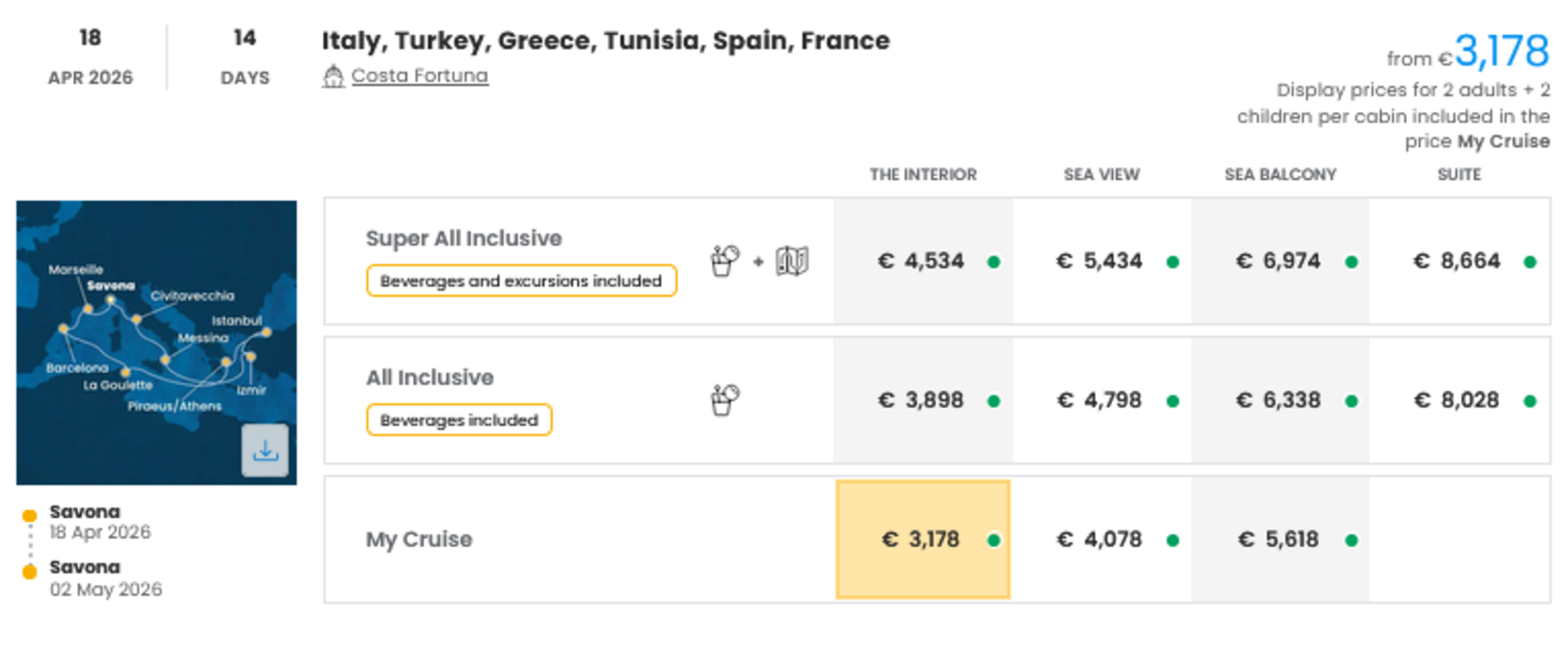Click the green dot beside €5,618
The width and height of the screenshot is (1568, 649).
click(x=1351, y=540)
